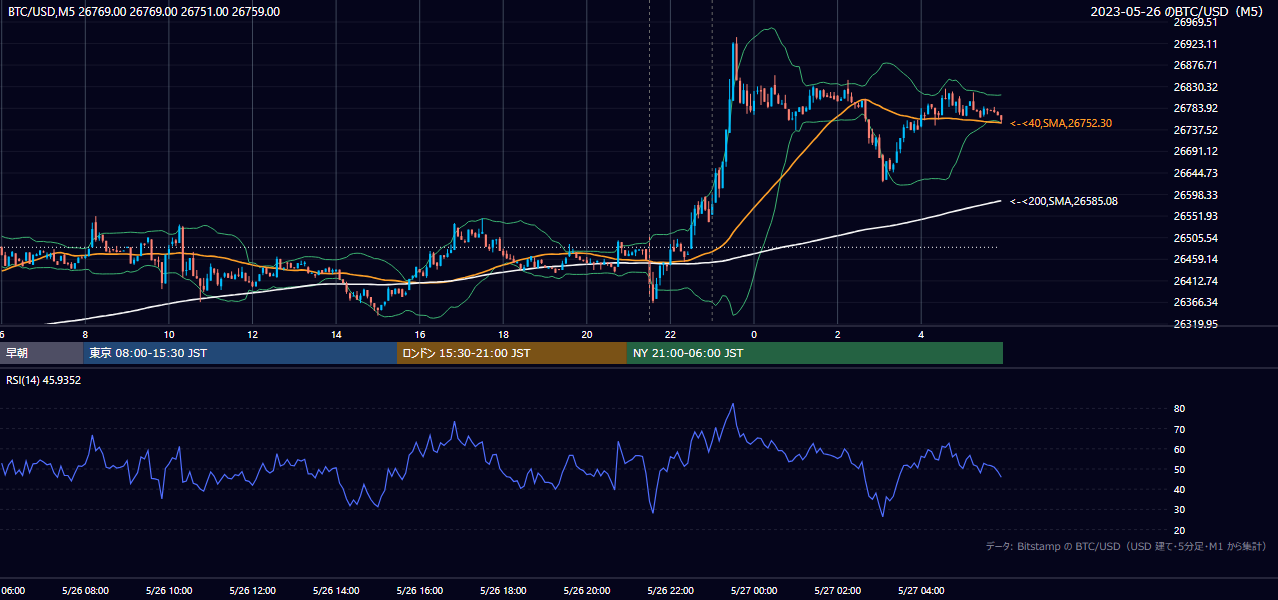This screenshot has height=600, width=1278.
Task: Click RSI scale value 30
Action: tap(1180, 510)
